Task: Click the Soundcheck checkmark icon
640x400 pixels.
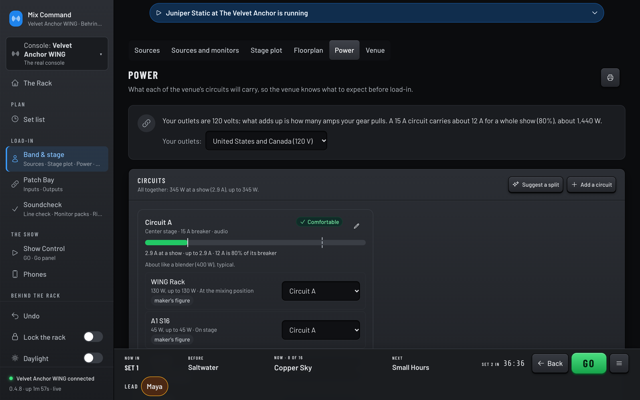Action: pos(15,209)
